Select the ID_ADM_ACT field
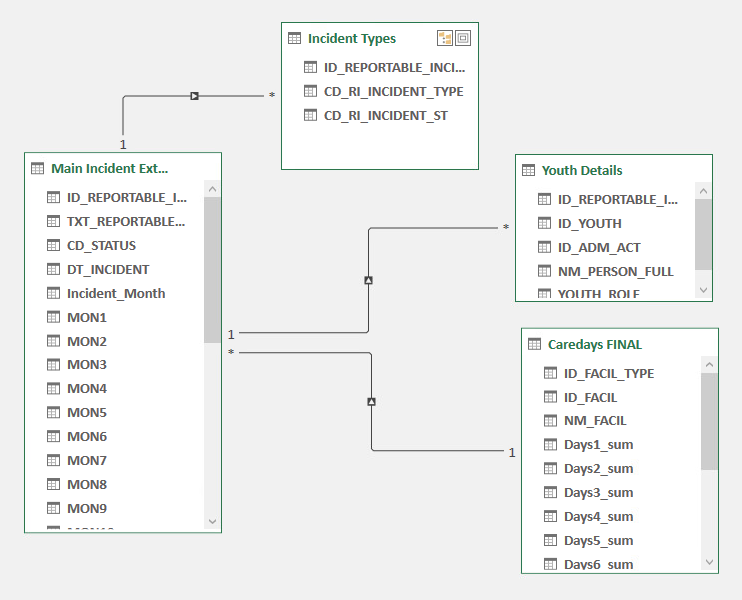742x600 pixels. pos(599,247)
